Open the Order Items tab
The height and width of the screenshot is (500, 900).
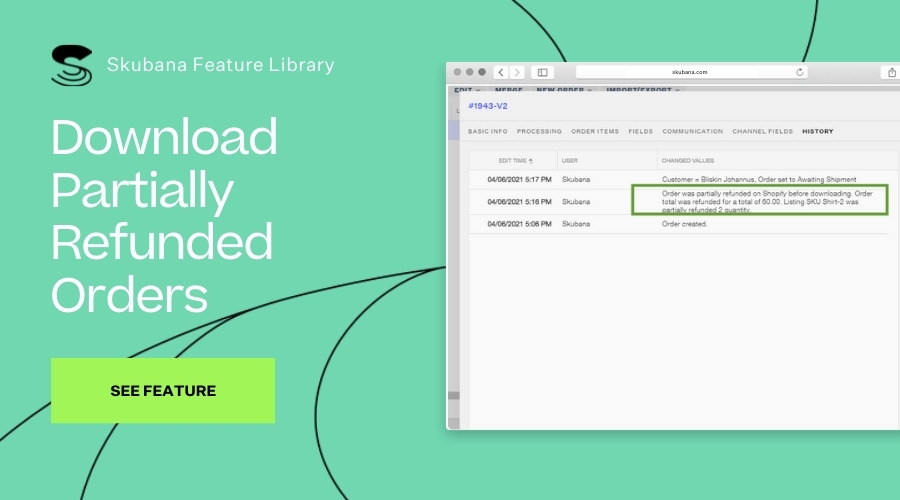pyautogui.click(x=595, y=131)
